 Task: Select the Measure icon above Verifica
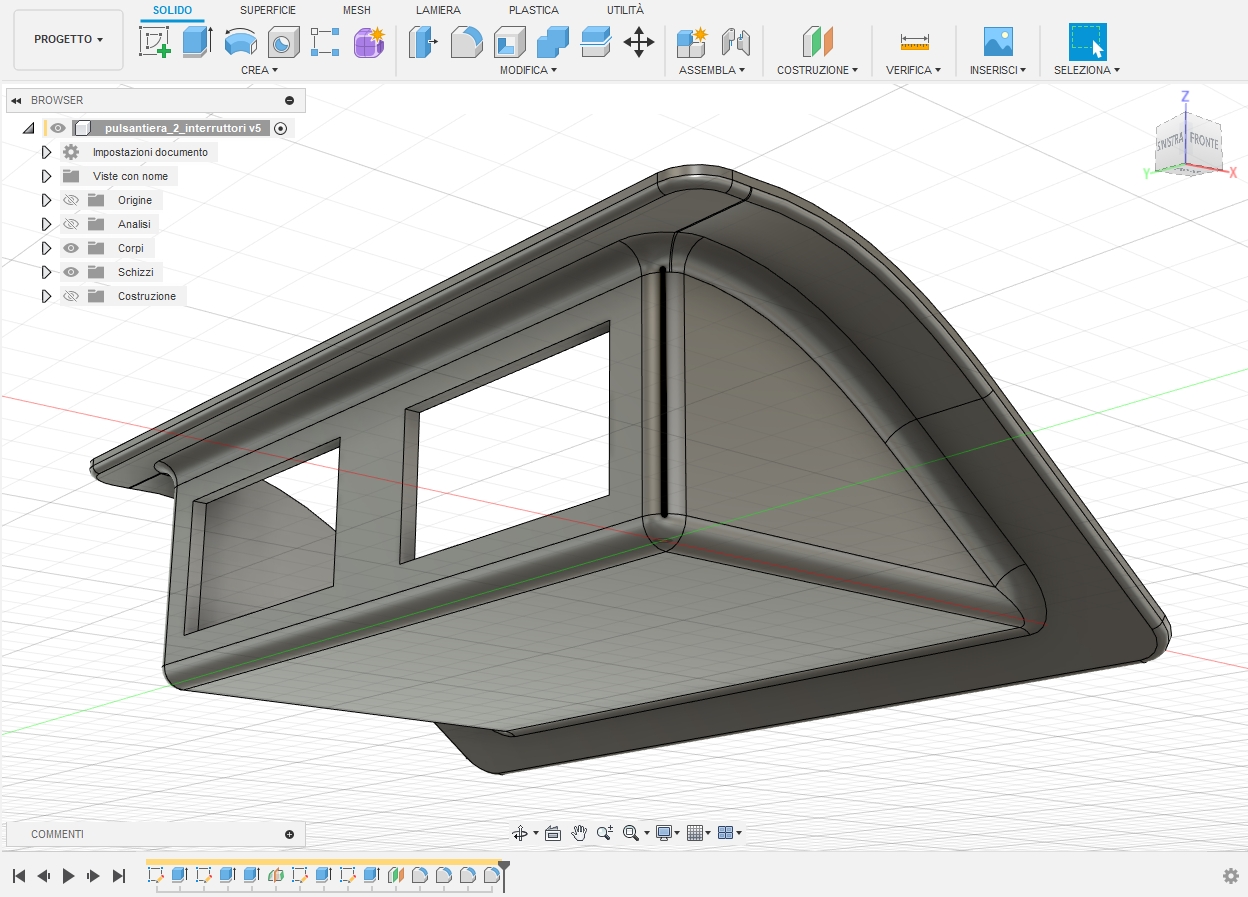pyautogui.click(x=914, y=42)
